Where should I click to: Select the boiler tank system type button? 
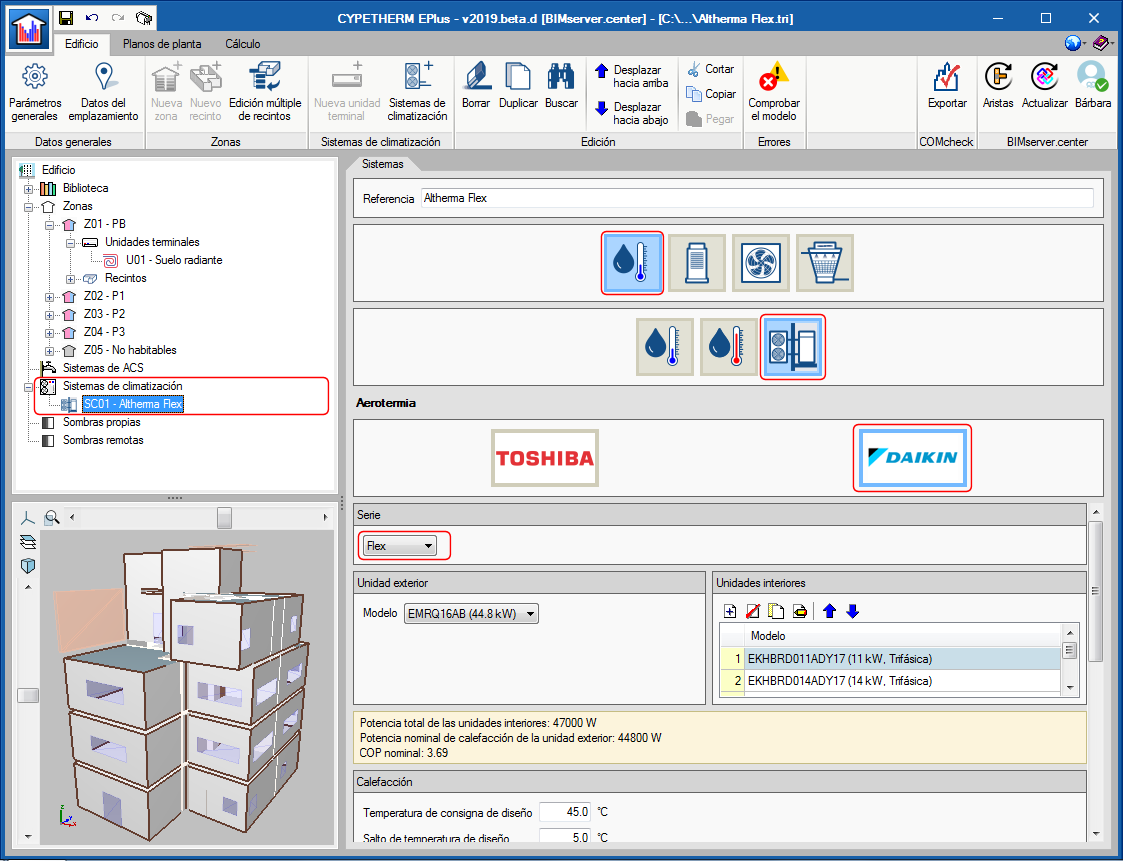click(697, 263)
